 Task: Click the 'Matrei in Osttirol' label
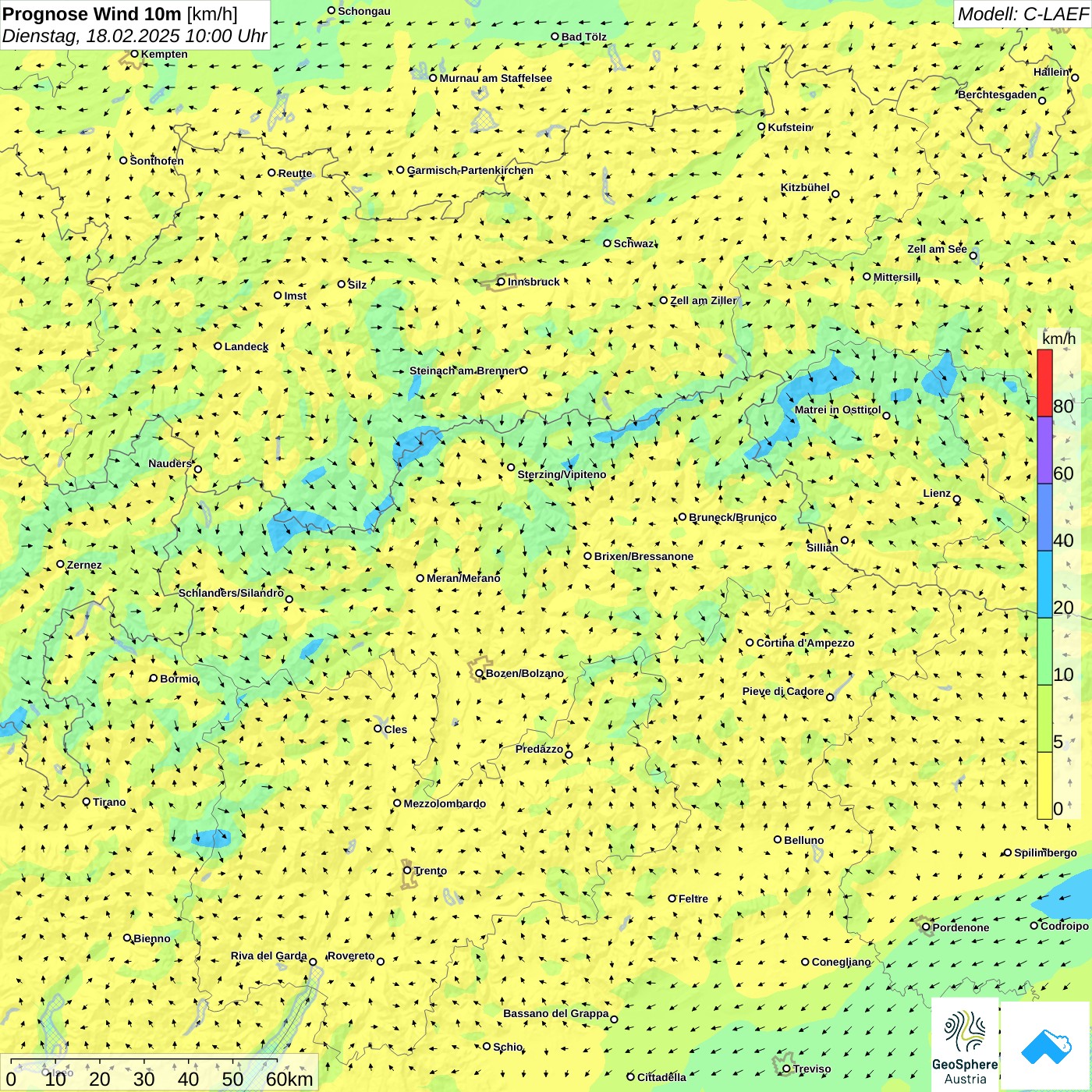[x=838, y=409]
